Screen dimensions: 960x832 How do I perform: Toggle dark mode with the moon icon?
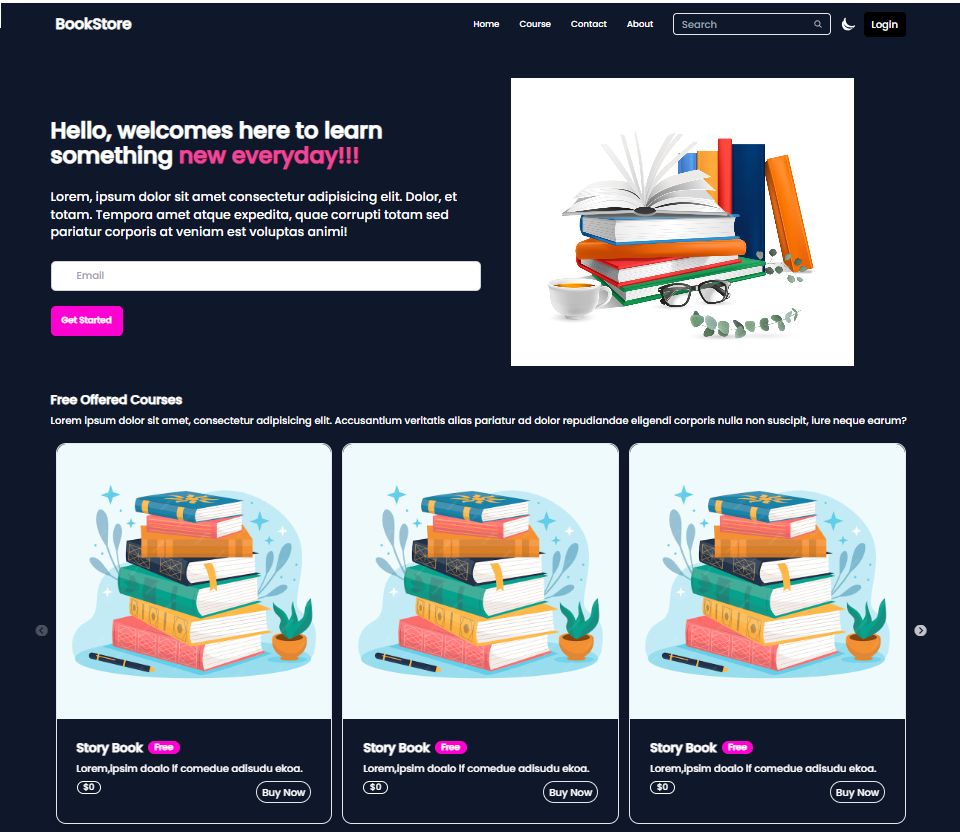847,24
